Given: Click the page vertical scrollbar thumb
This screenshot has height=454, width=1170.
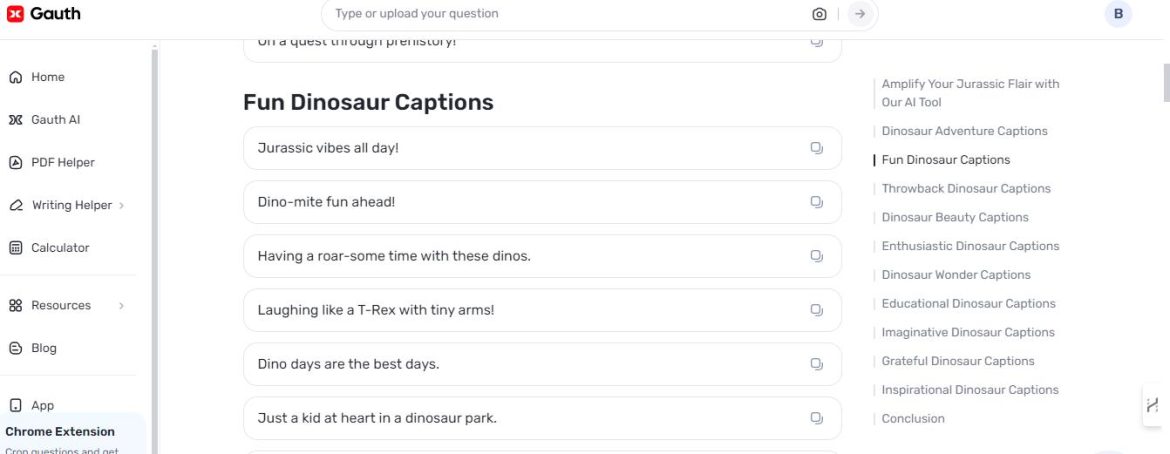Looking at the screenshot, I should 1165,82.
